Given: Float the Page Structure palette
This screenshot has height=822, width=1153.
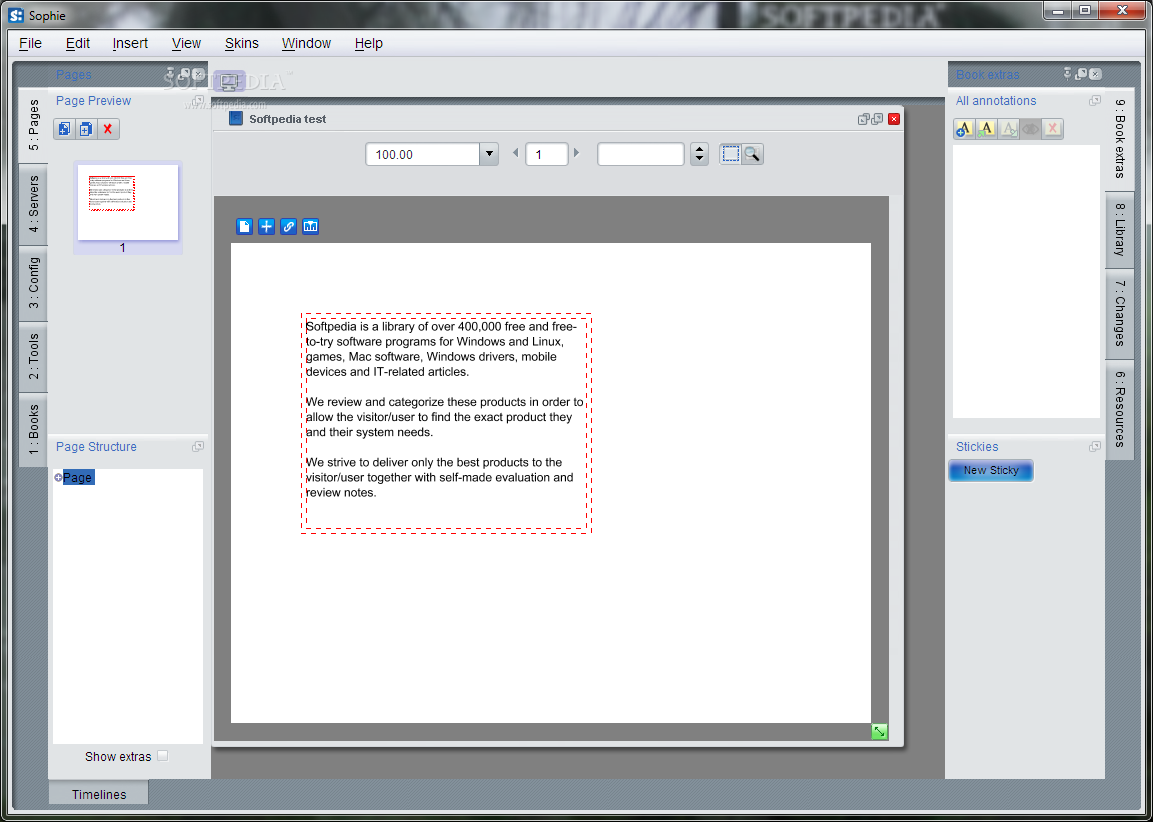Looking at the screenshot, I should click(x=198, y=446).
